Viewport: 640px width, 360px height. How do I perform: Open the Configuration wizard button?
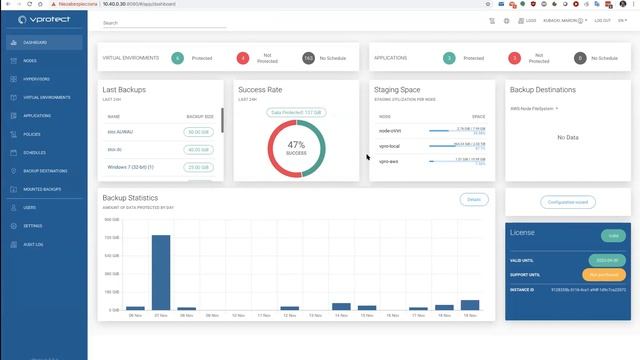568,202
